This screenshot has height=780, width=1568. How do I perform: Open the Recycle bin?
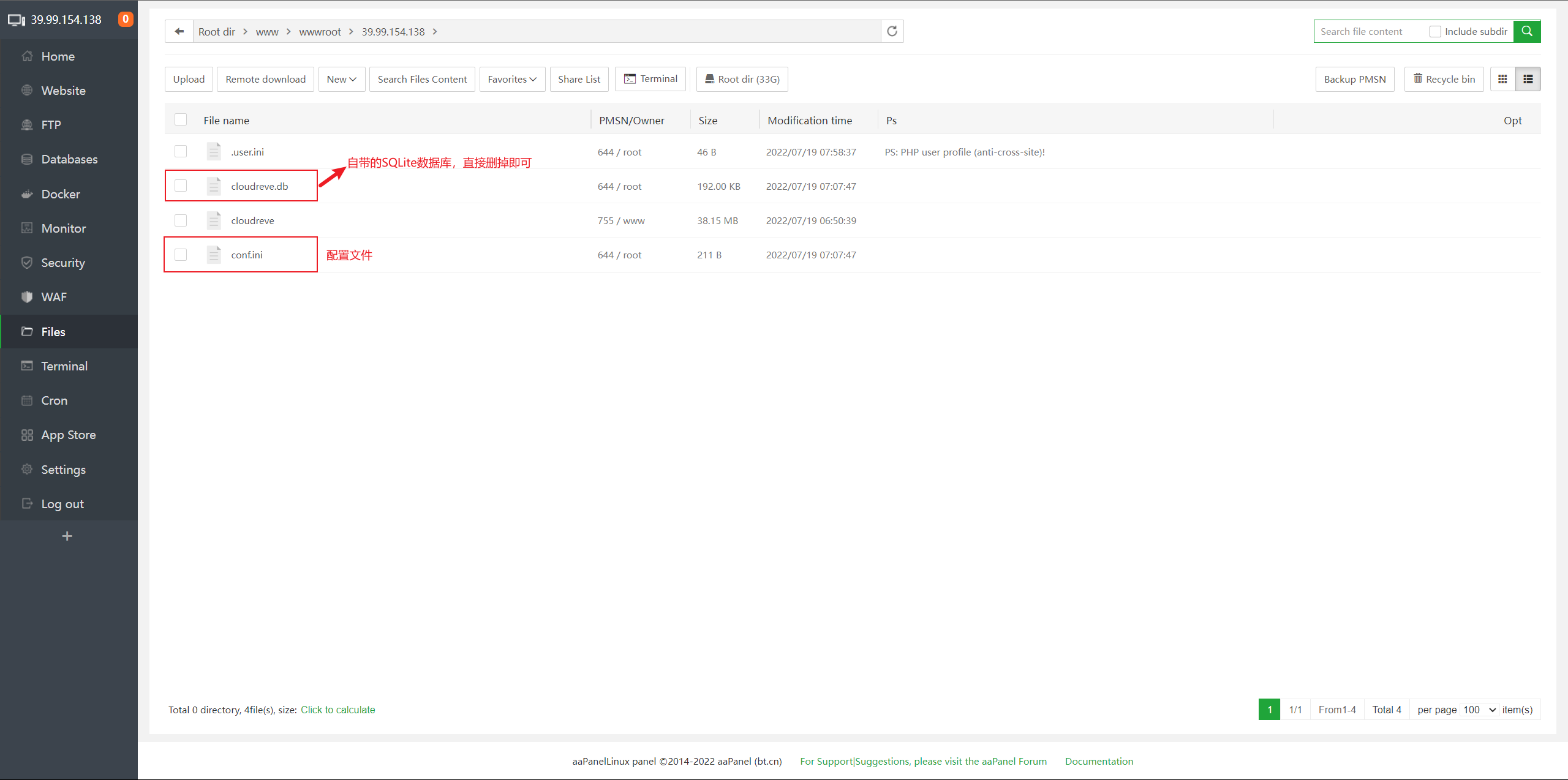(x=1444, y=79)
